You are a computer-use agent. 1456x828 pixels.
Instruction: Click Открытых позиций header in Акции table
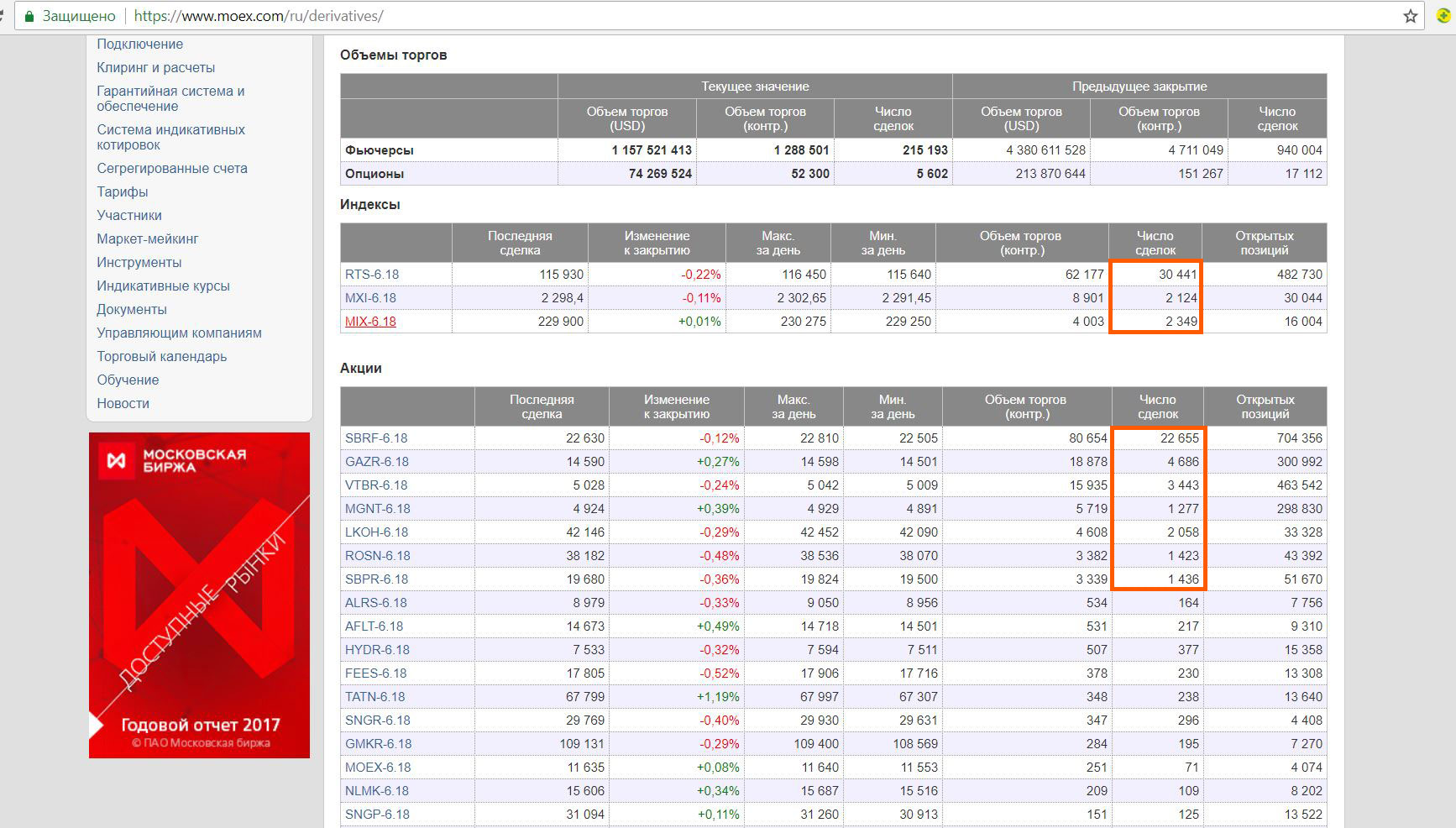(x=1265, y=406)
